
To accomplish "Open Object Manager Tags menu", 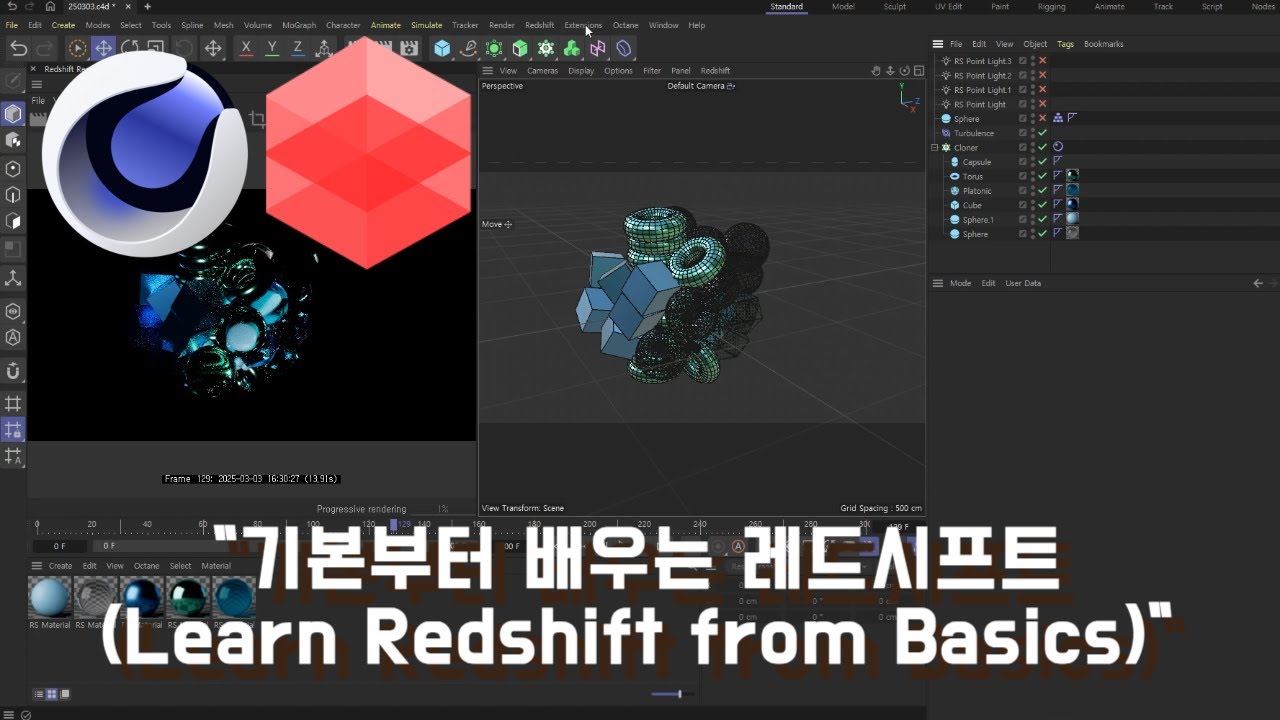I will coord(1065,44).
